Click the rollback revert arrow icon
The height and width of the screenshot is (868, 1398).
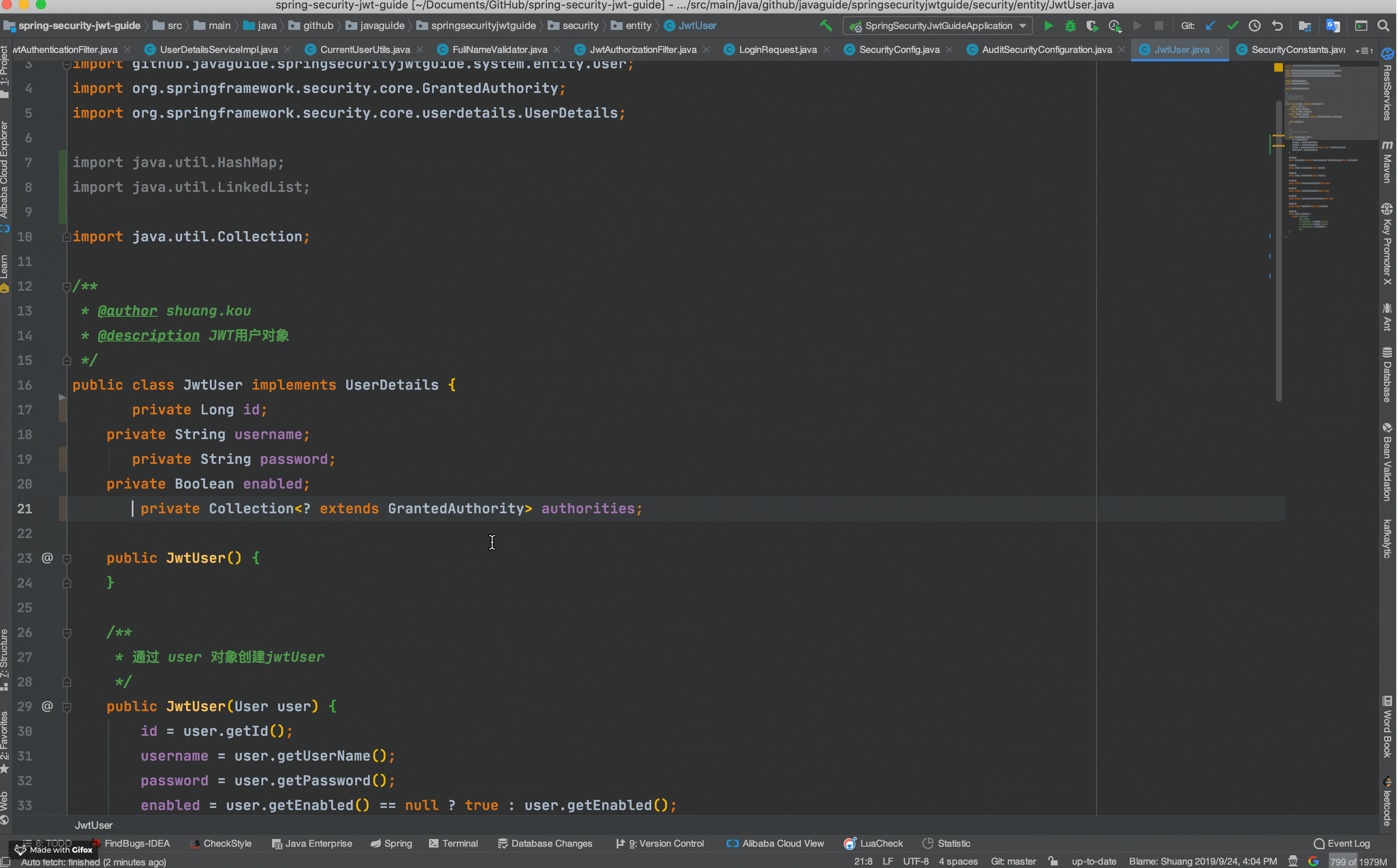pyautogui.click(x=1277, y=26)
